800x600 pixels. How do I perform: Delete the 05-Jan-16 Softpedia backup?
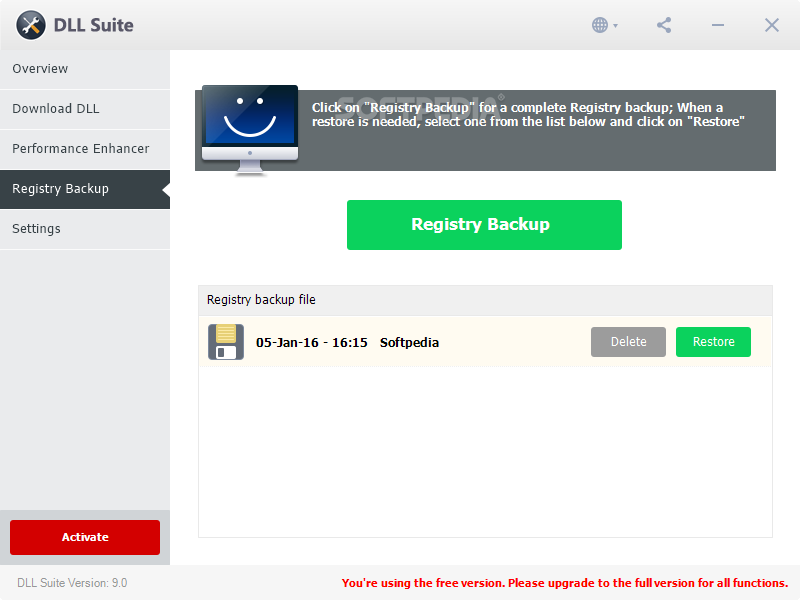pyautogui.click(x=628, y=342)
